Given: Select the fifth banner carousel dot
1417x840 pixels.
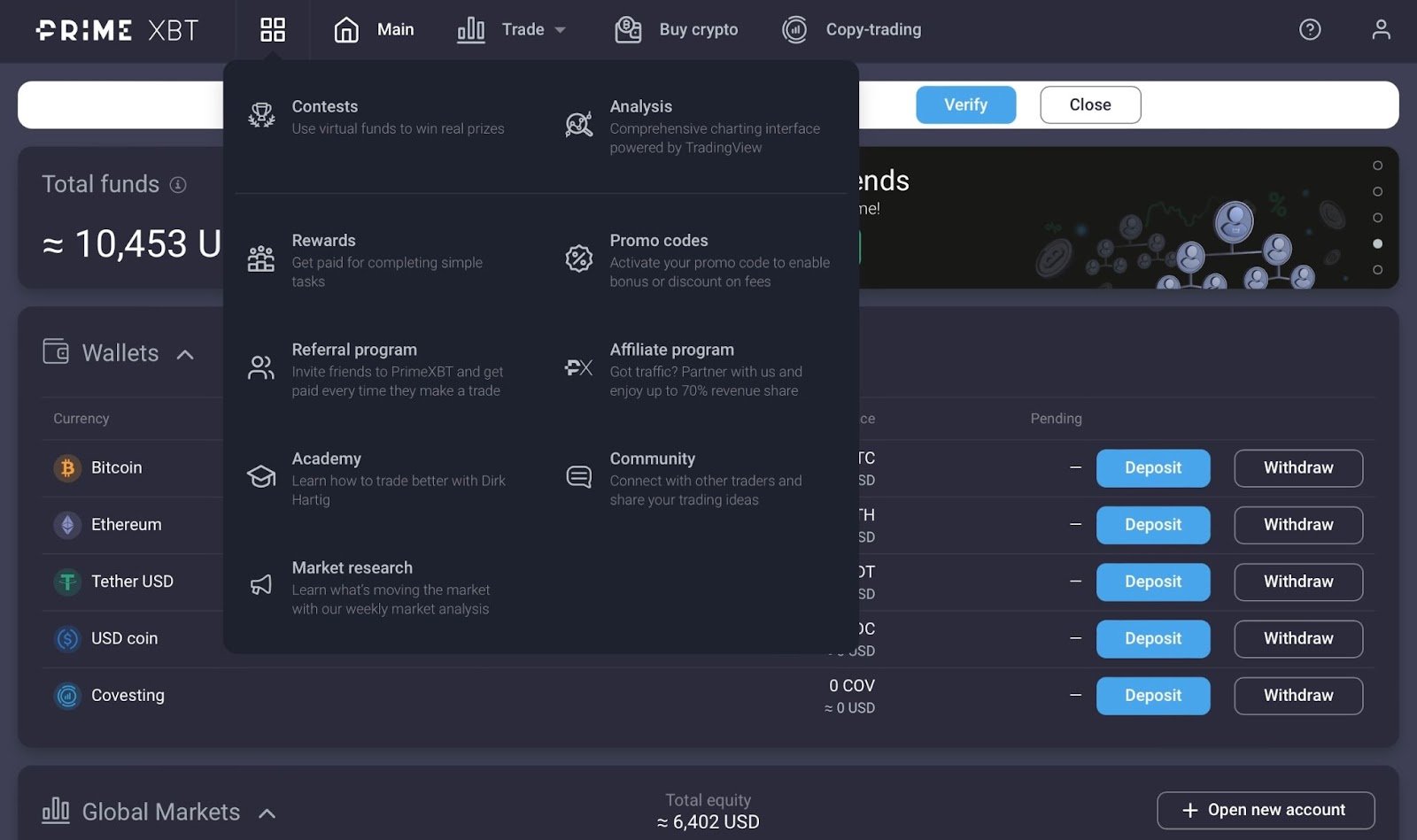Looking at the screenshot, I should coord(1377,270).
